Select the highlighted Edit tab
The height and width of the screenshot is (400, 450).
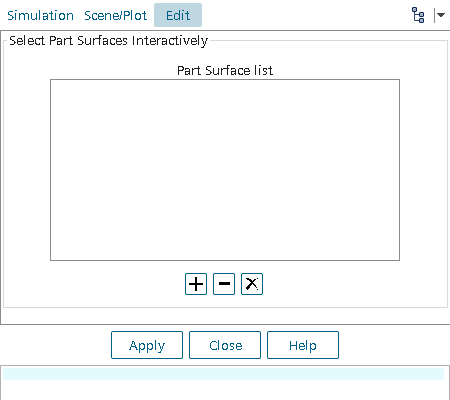point(178,15)
